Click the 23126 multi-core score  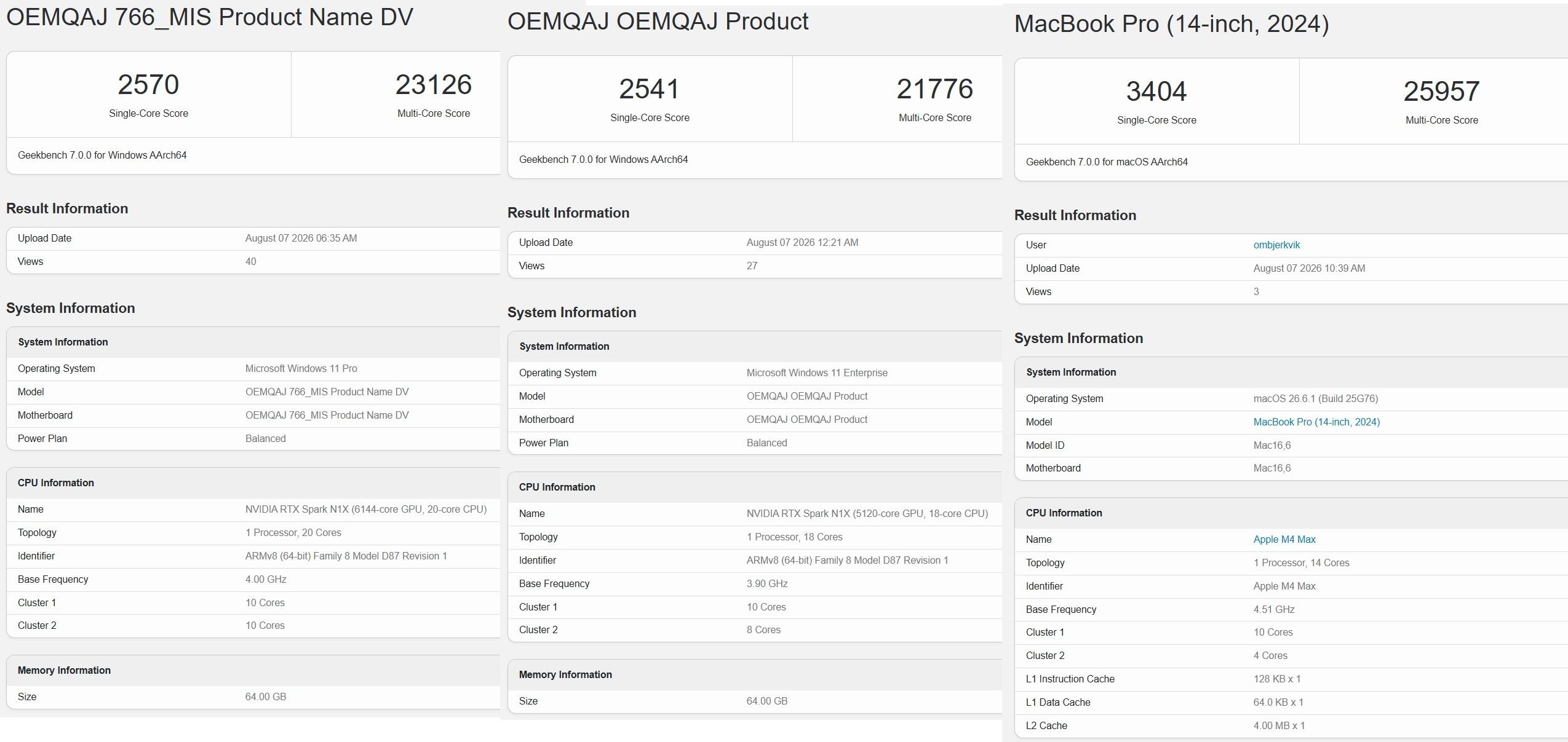point(434,84)
